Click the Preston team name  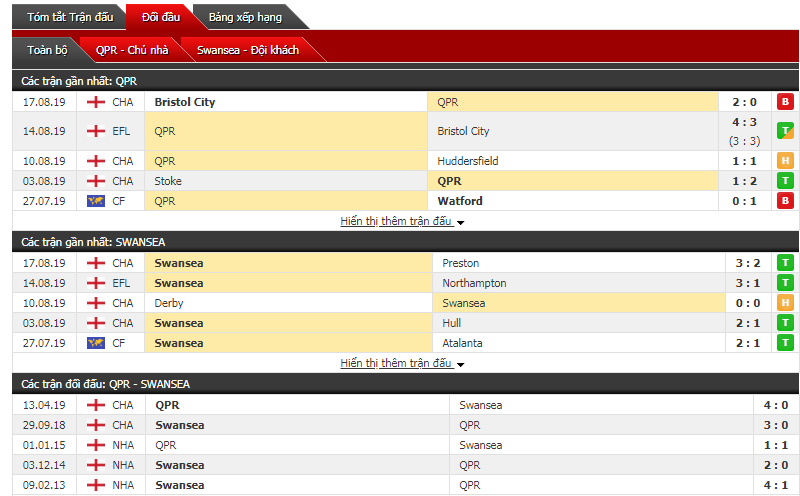coord(460,263)
